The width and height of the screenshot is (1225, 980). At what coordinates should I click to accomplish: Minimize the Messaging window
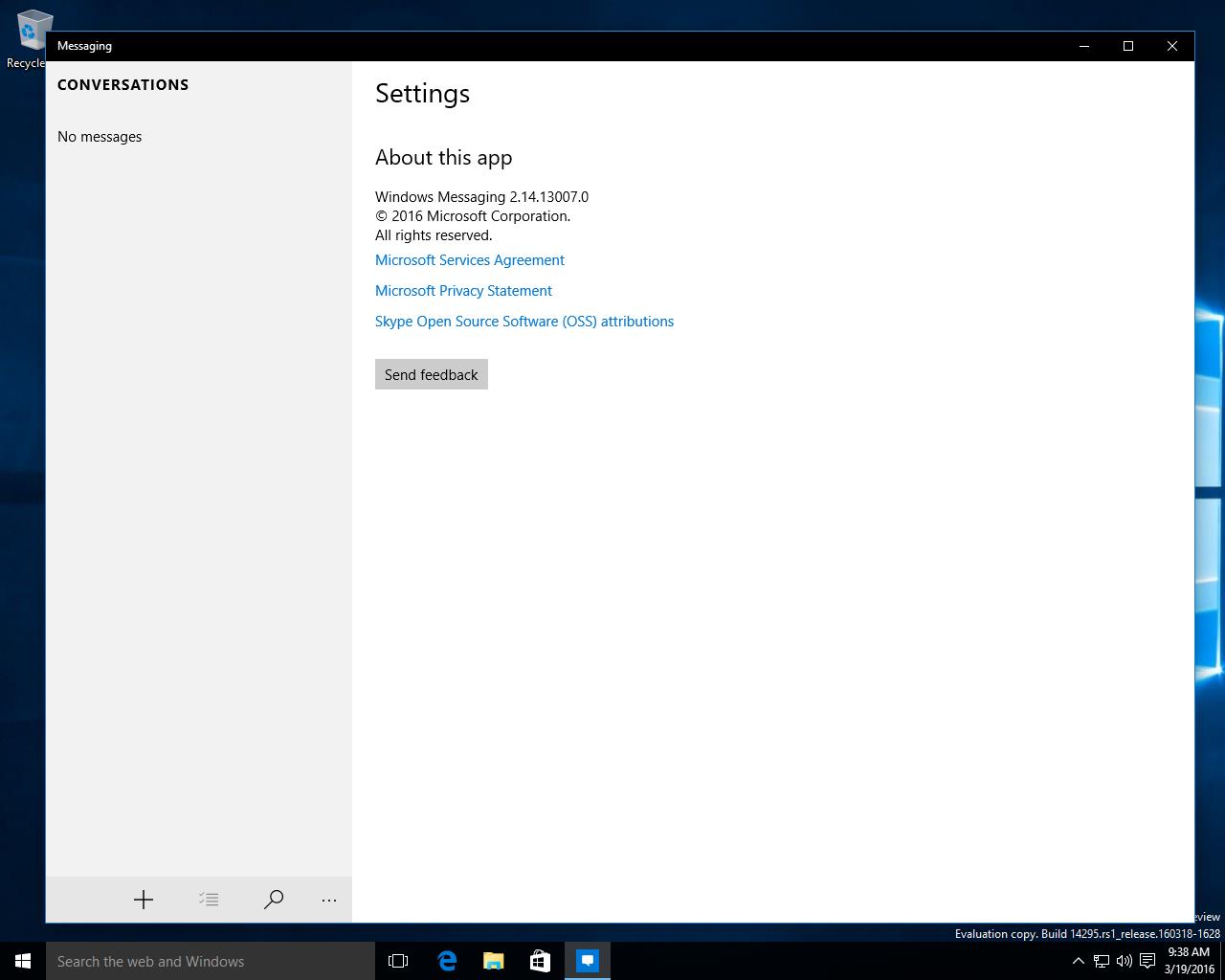pos(1084,46)
